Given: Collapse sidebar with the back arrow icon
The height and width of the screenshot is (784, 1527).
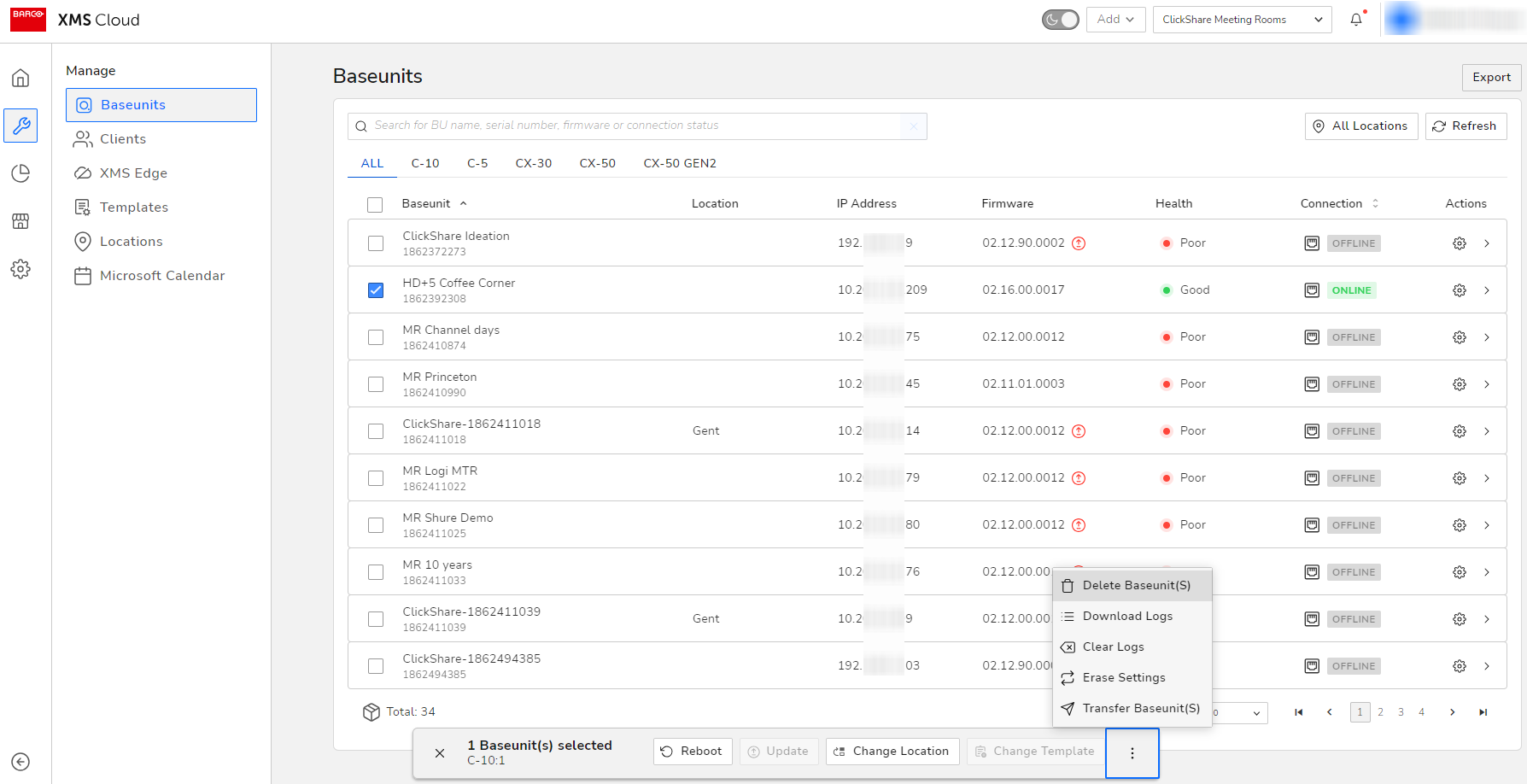Looking at the screenshot, I should (20, 762).
